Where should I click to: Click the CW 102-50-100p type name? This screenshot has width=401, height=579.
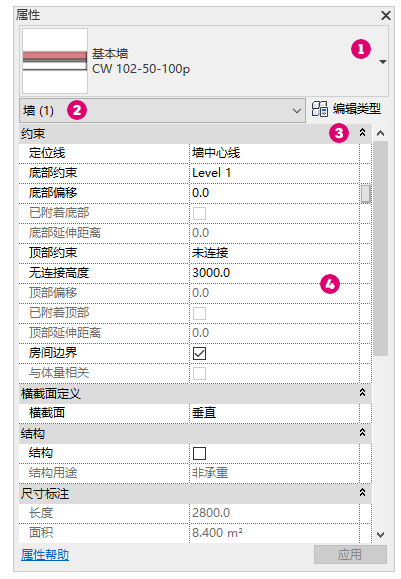coord(141,69)
